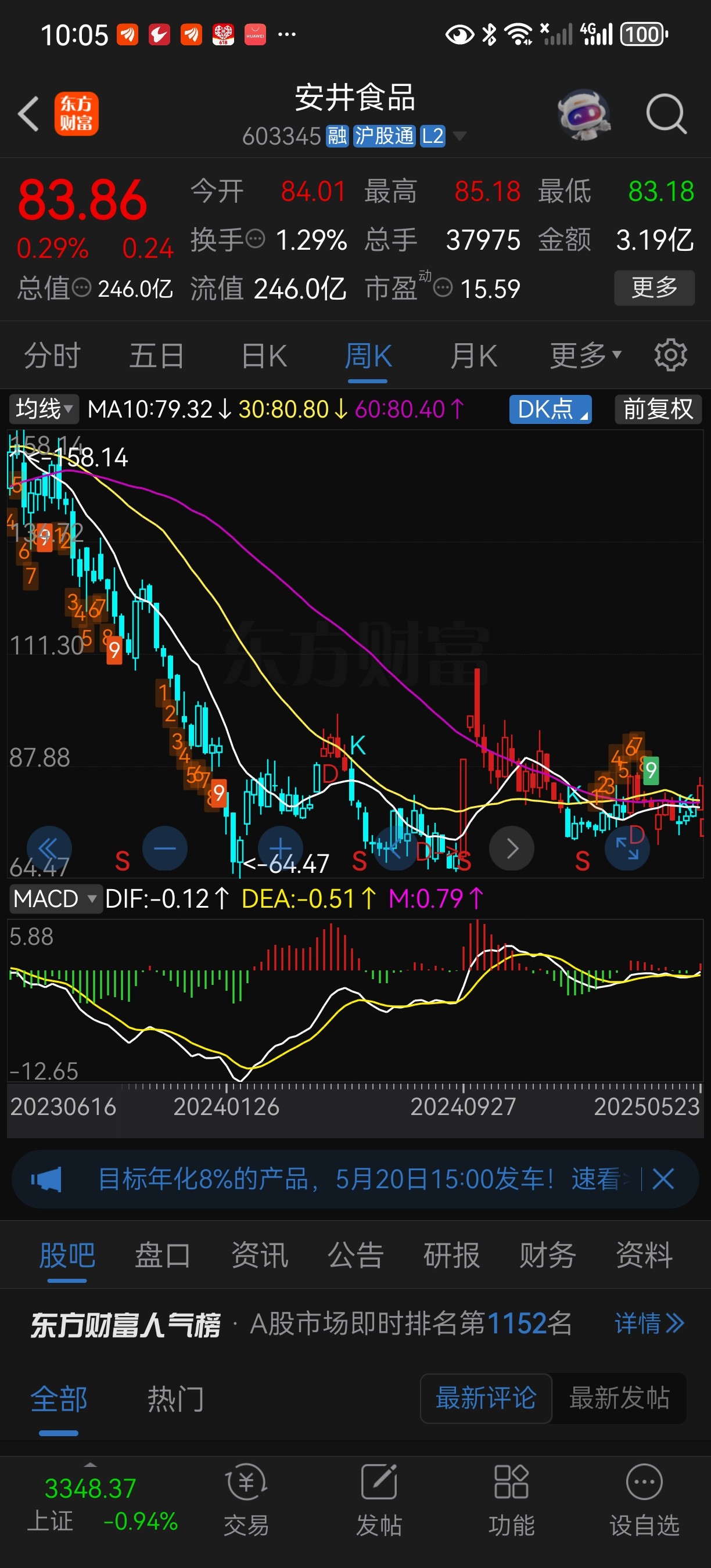Screen dimensions: 711x1568
Task: Open 研报 section tab
Action: point(452,1255)
